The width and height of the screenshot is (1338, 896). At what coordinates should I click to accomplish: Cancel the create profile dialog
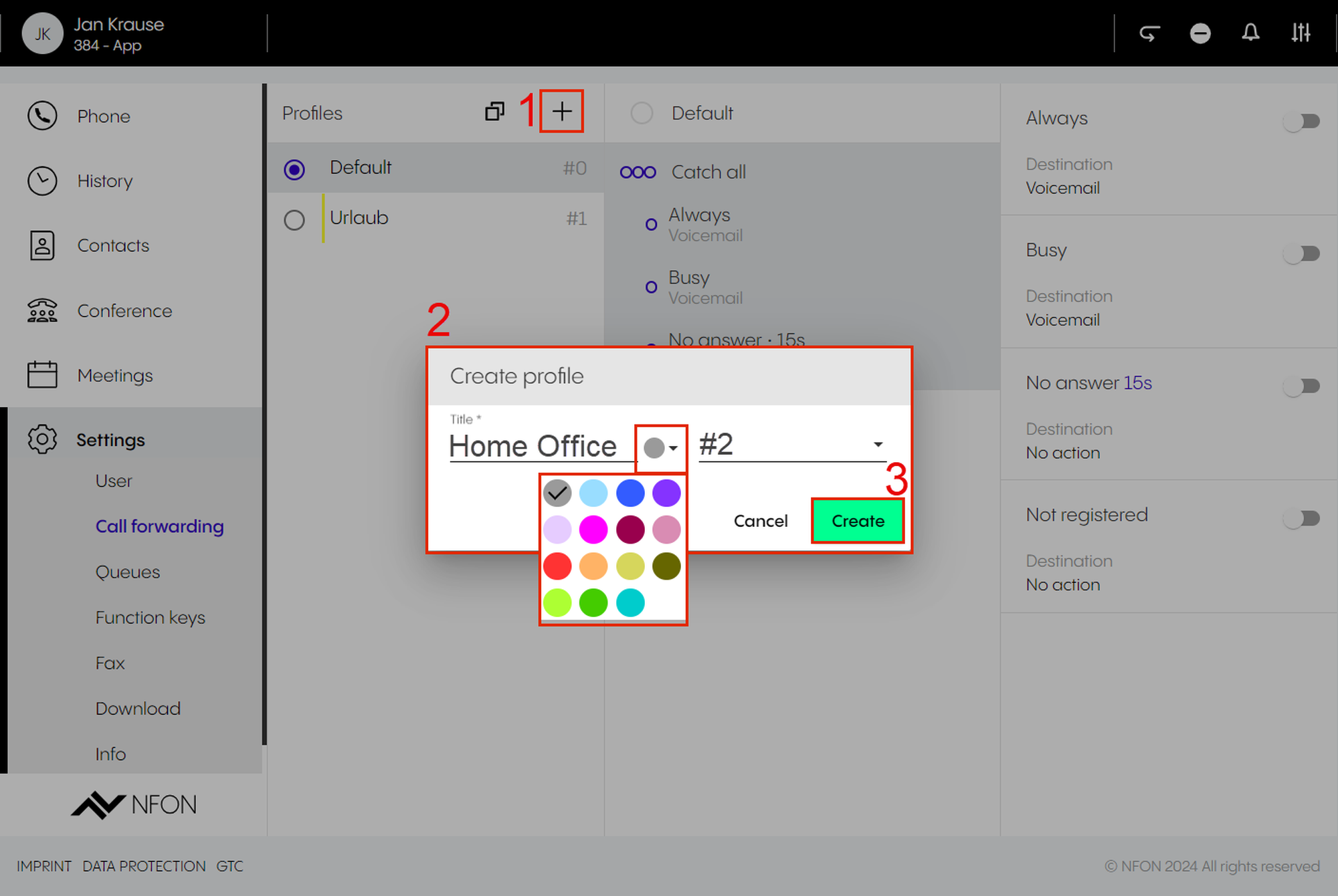point(761,521)
